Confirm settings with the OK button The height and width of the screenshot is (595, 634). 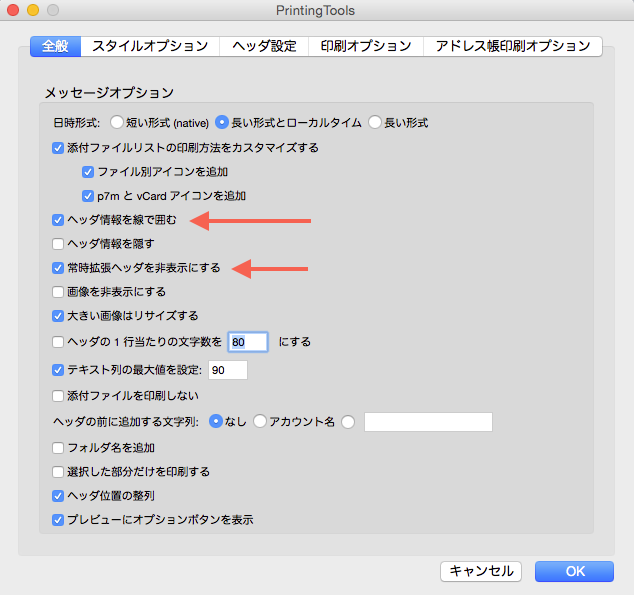[x=574, y=571]
